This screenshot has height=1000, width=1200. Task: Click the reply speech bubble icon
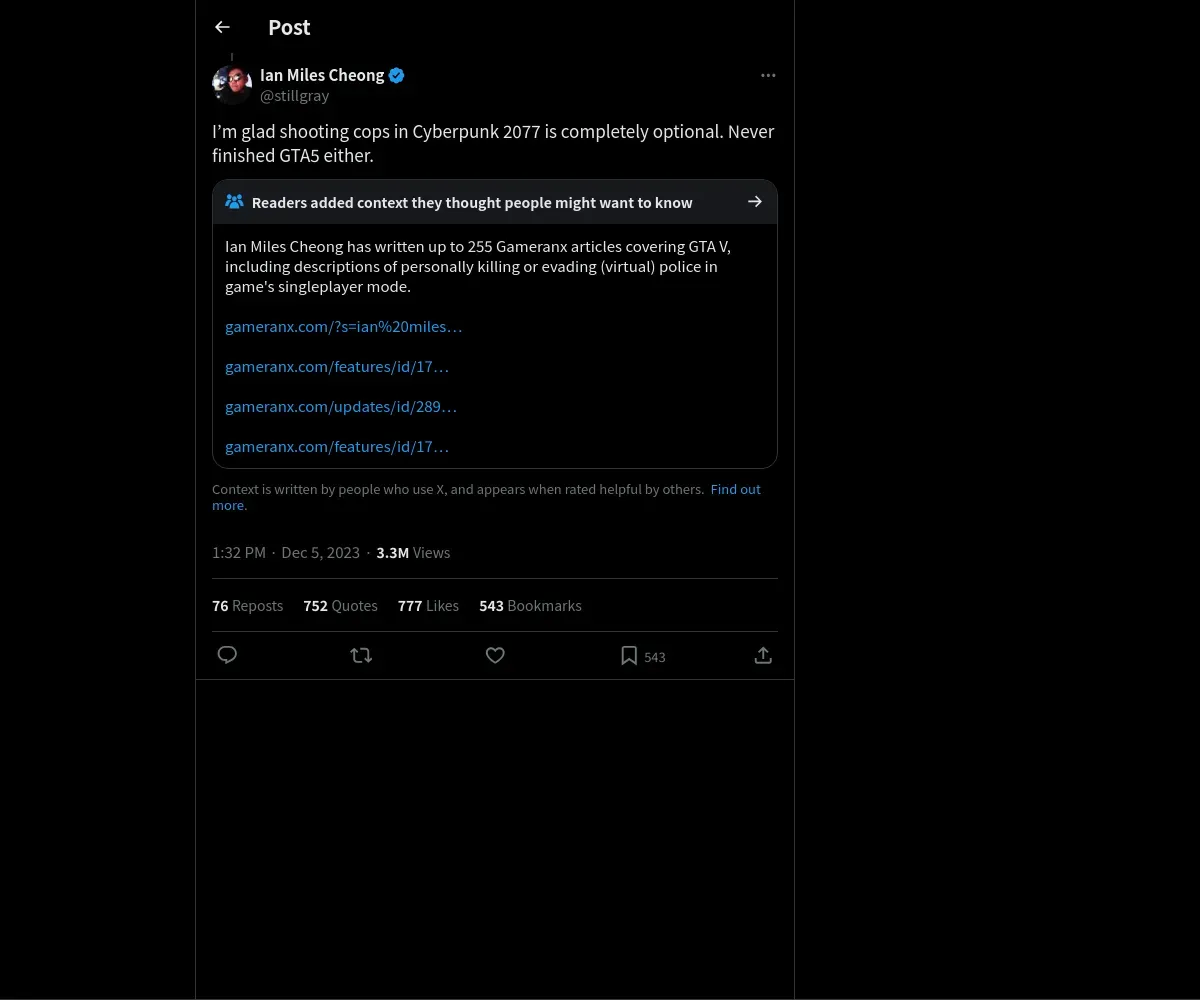(227, 655)
